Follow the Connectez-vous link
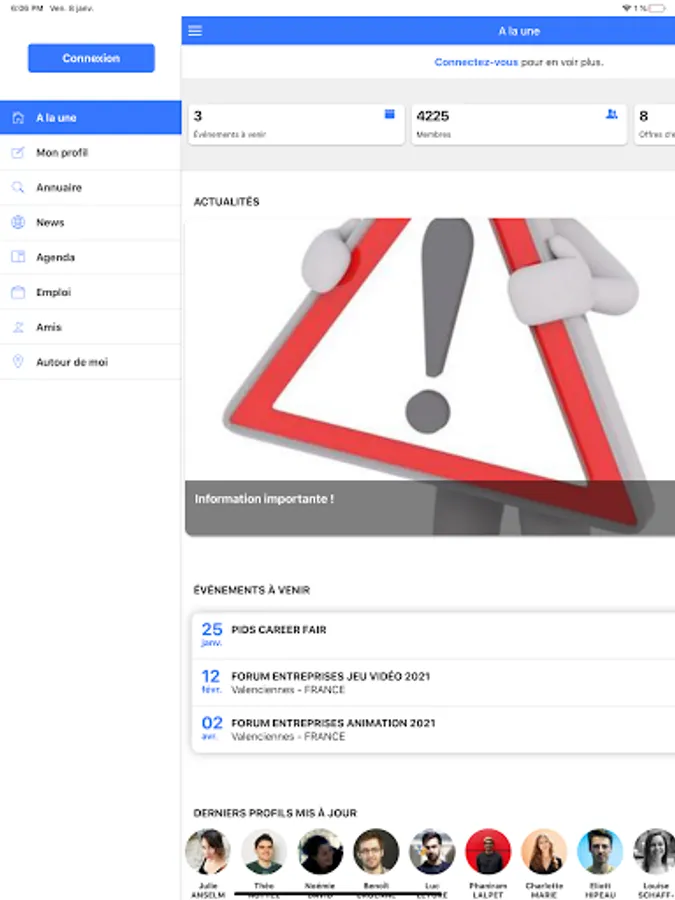675x900 pixels. pyautogui.click(x=476, y=62)
